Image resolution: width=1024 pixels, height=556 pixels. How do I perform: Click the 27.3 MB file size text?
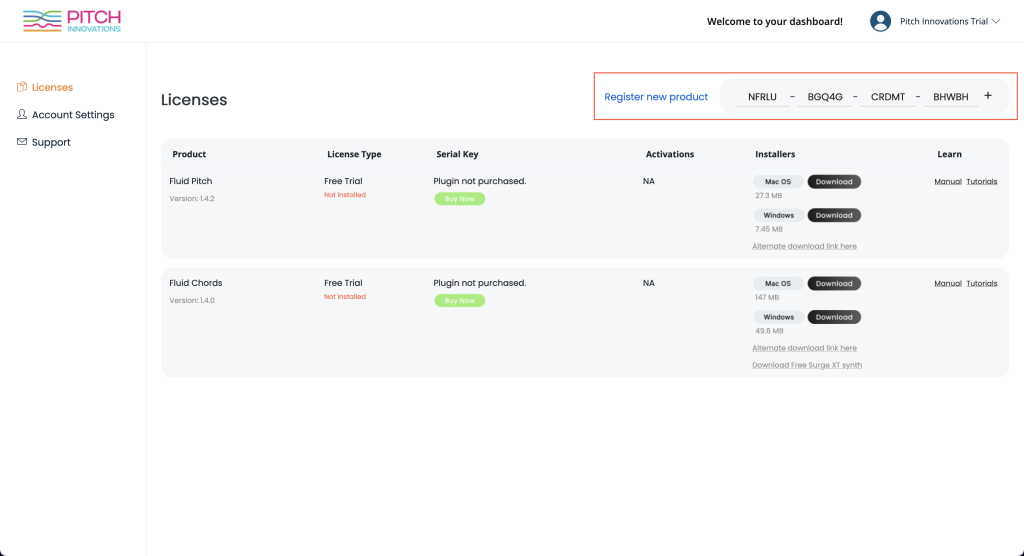click(769, 195)
